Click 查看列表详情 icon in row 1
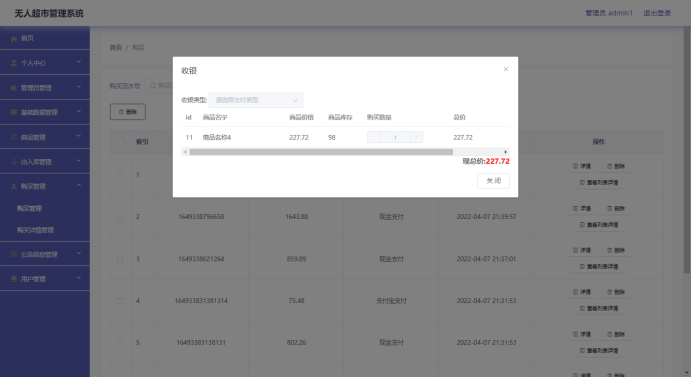 pos(582,182)
